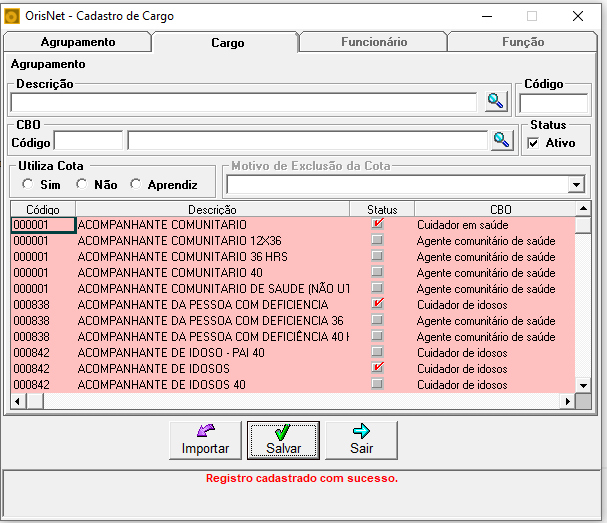Click the CBO Código input field

(x=88, y=141)
